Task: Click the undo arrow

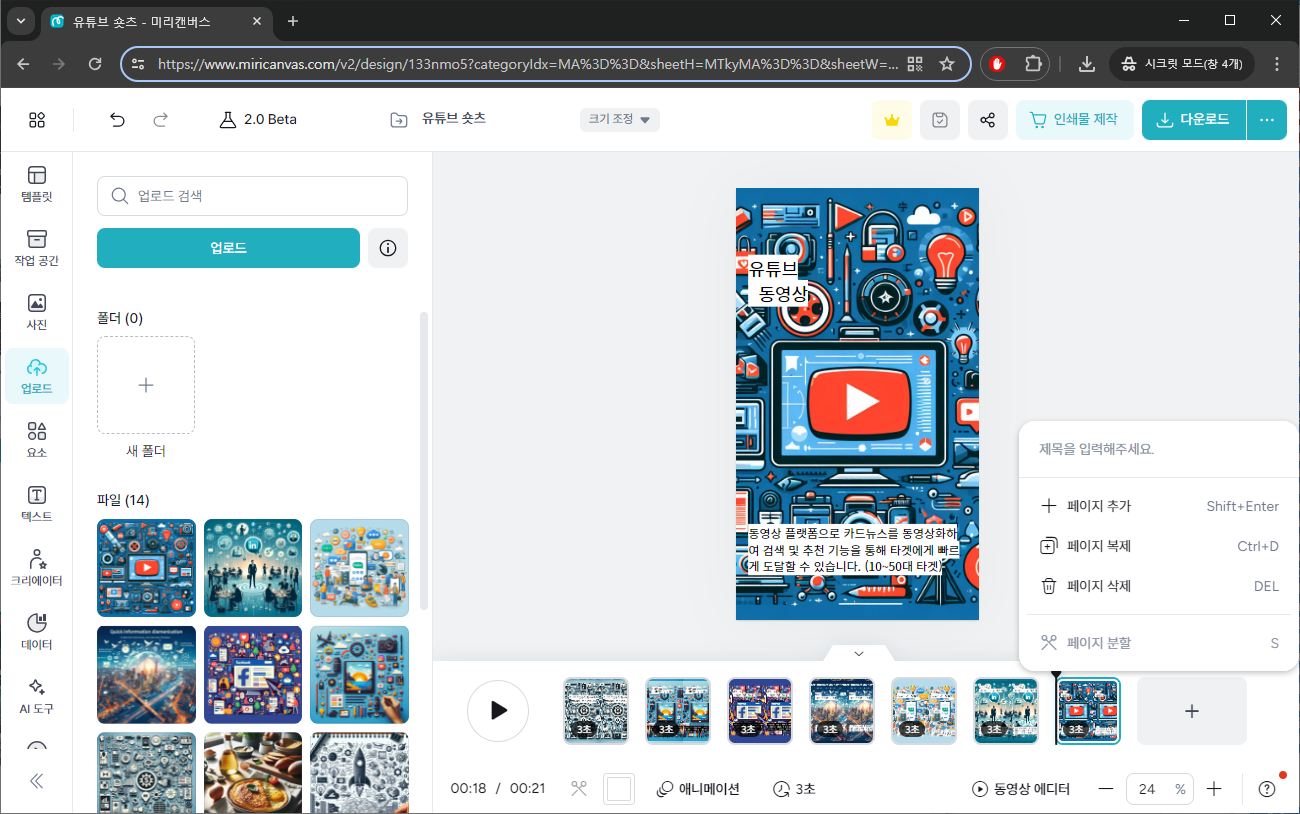Action: click(118, 120)
